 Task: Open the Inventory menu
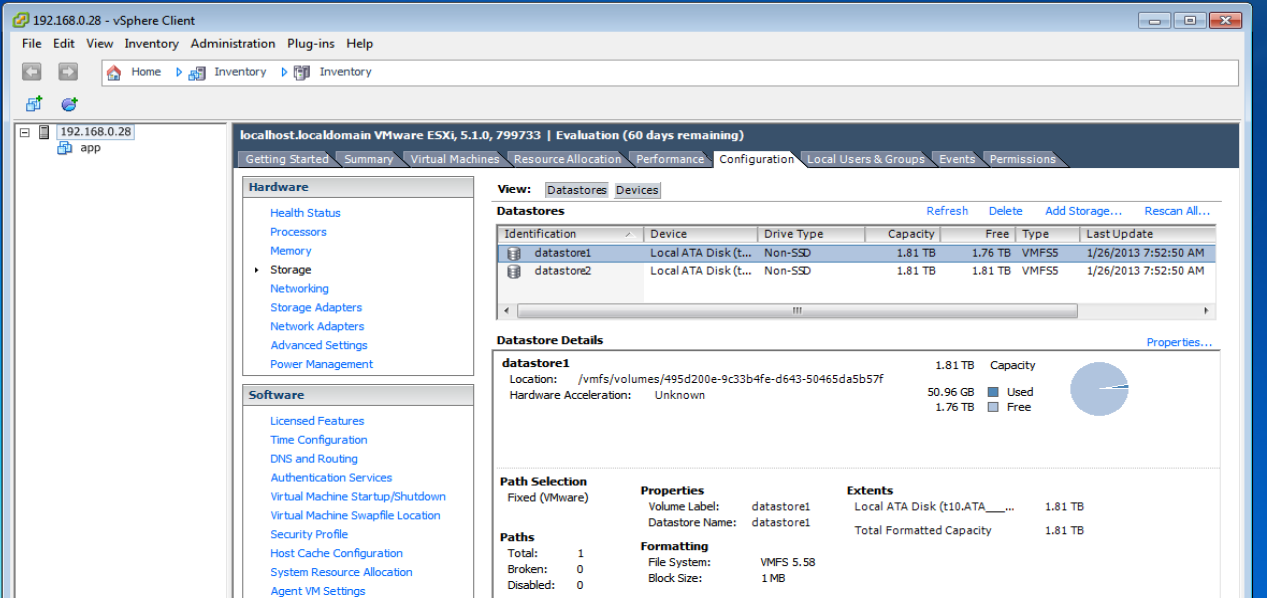pos(152,44)
